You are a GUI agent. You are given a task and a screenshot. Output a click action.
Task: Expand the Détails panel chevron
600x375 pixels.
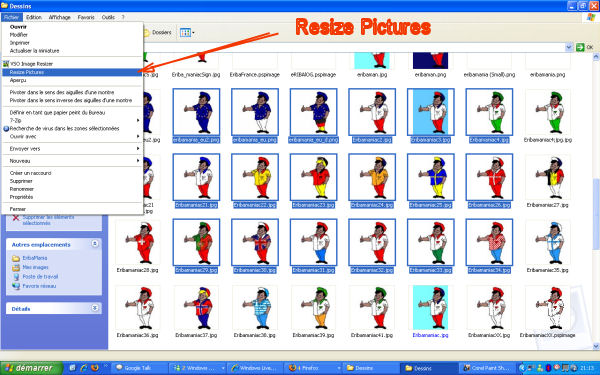[x=95, y=308]
